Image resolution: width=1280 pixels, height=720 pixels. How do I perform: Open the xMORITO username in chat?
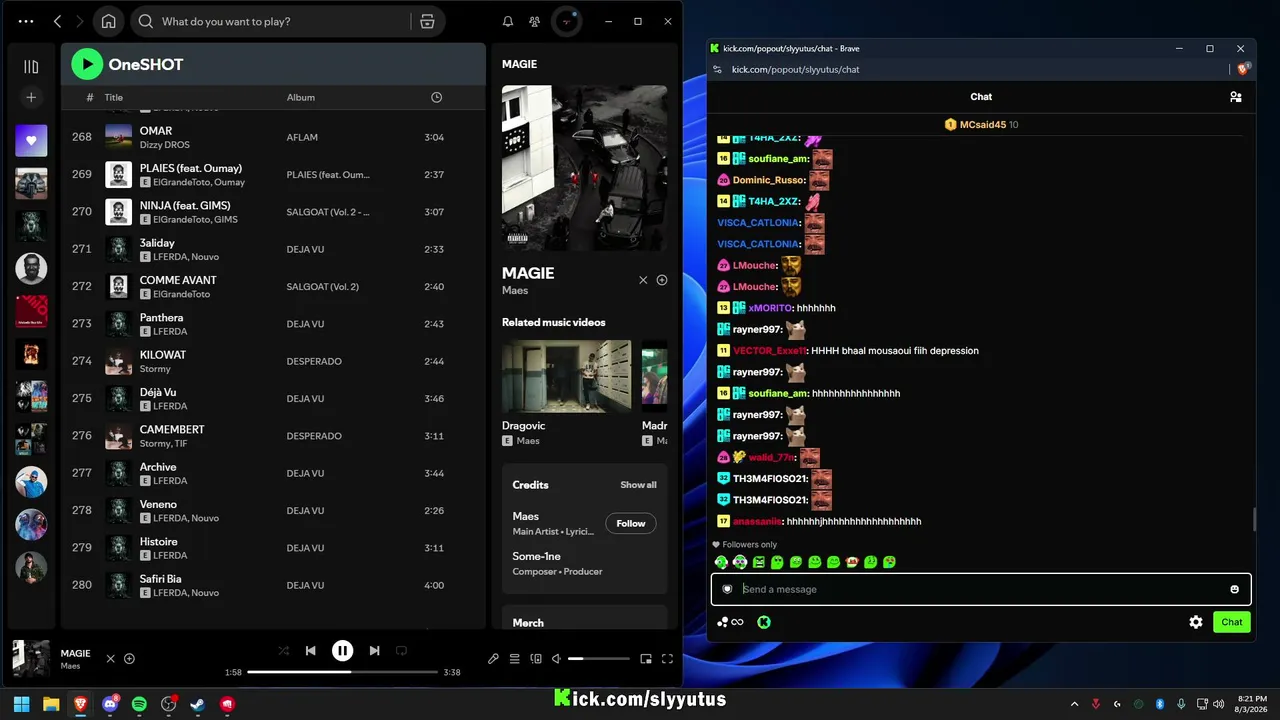[770, 308]
